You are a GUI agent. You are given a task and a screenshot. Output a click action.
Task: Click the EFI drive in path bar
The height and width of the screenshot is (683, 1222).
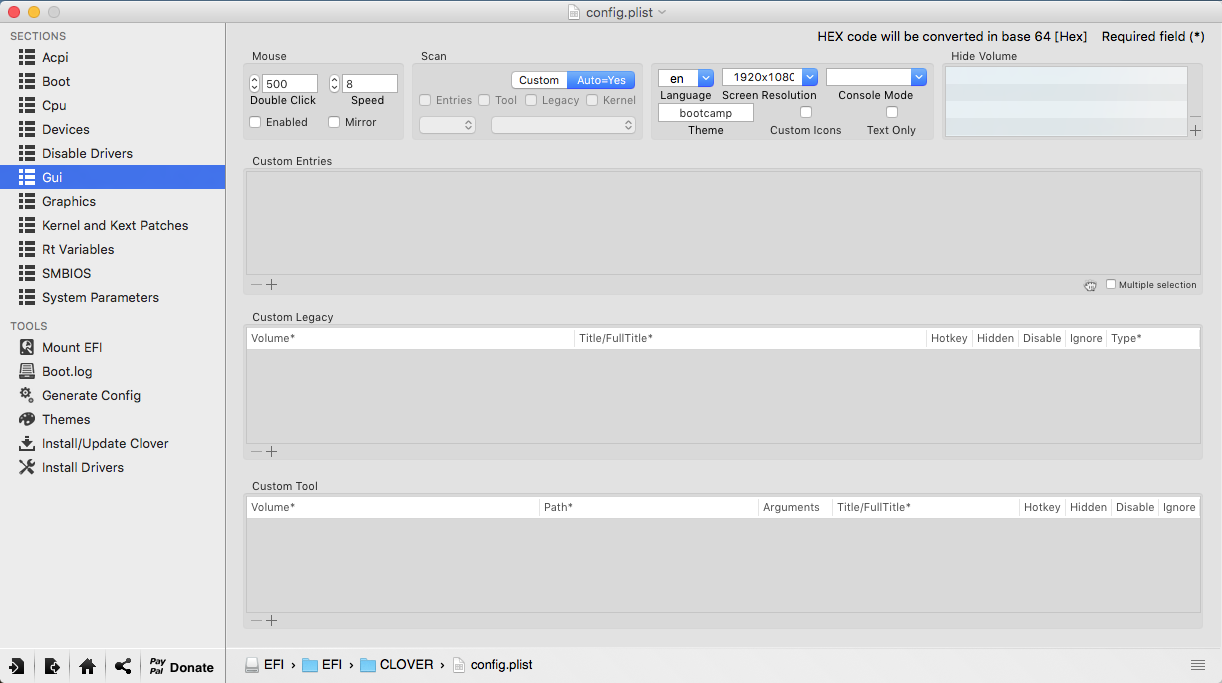tap(266, 665)
